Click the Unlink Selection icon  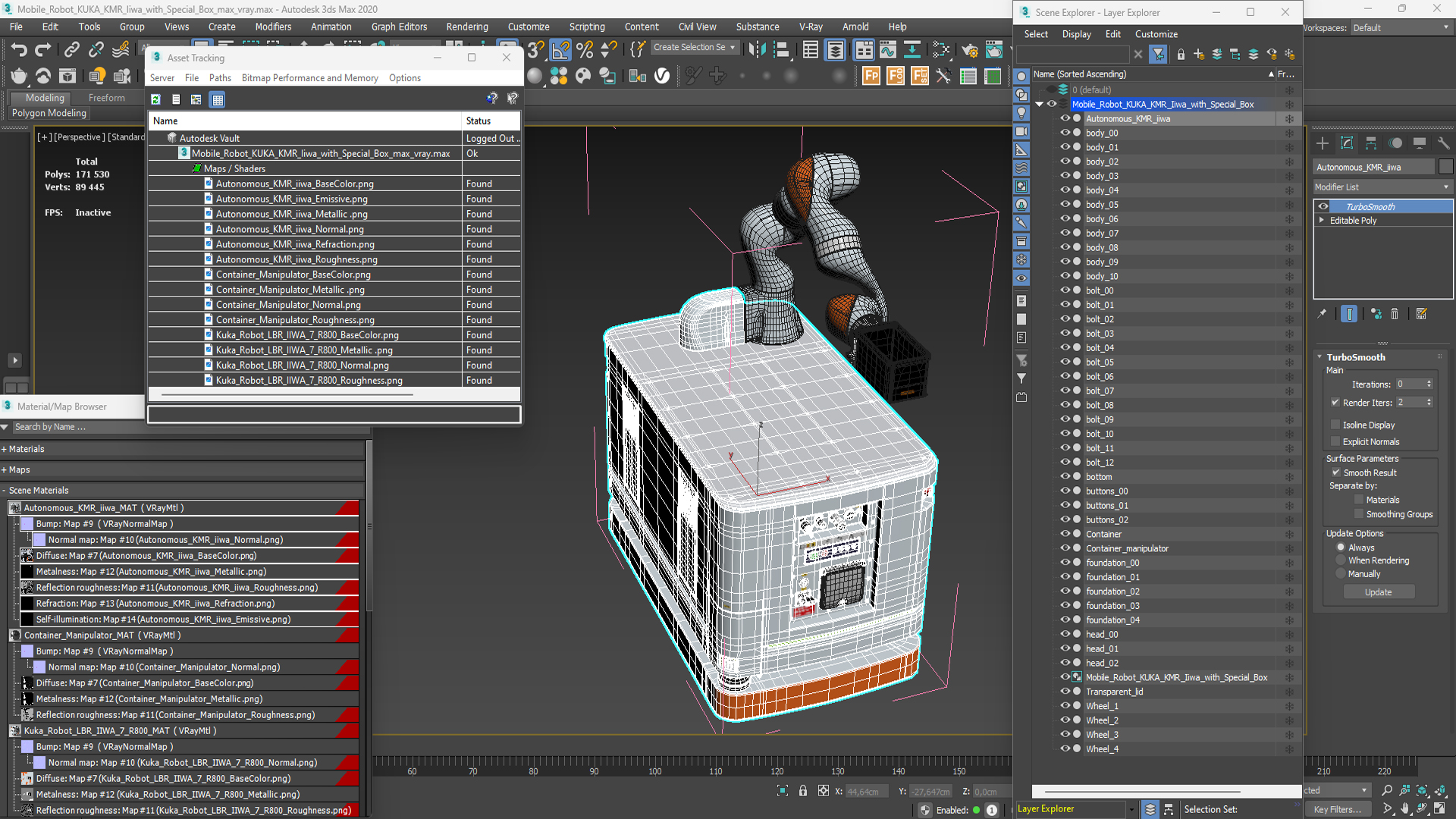tap(96, 50)
